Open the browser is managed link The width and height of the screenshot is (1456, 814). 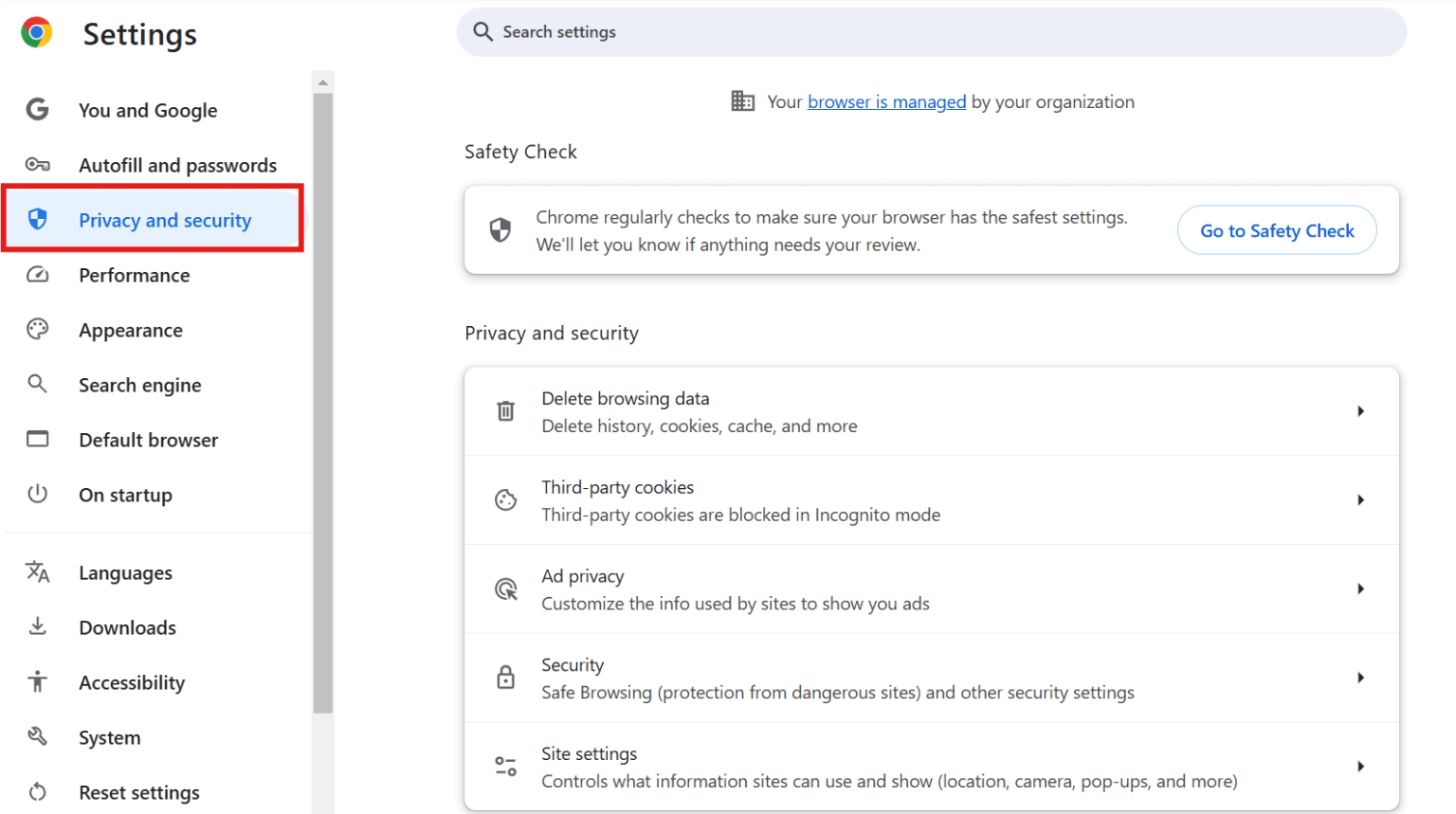(886, 101)
